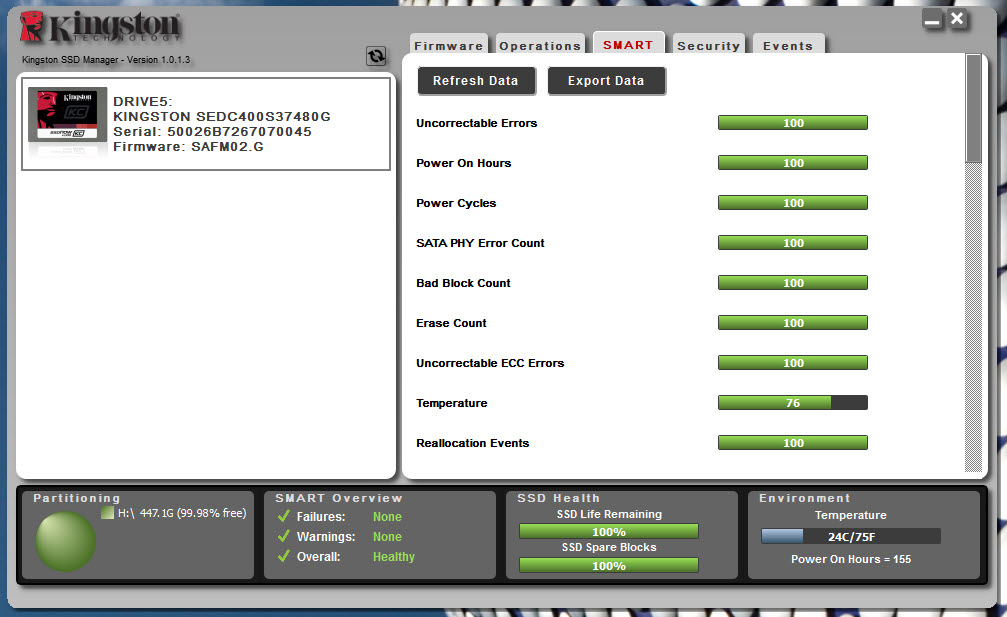Click the Firmware: SAFM02.G text

[x=188, y=146]
